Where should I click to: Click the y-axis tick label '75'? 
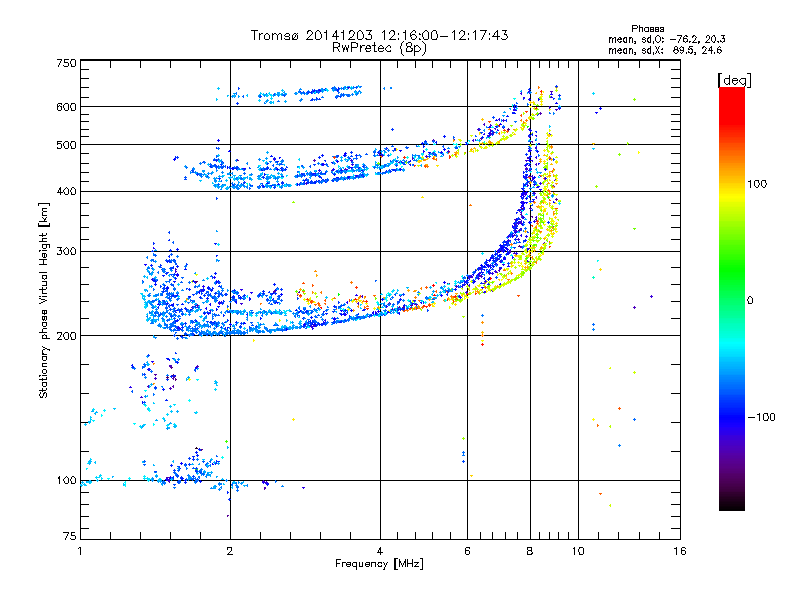click(x=70, y=536)
